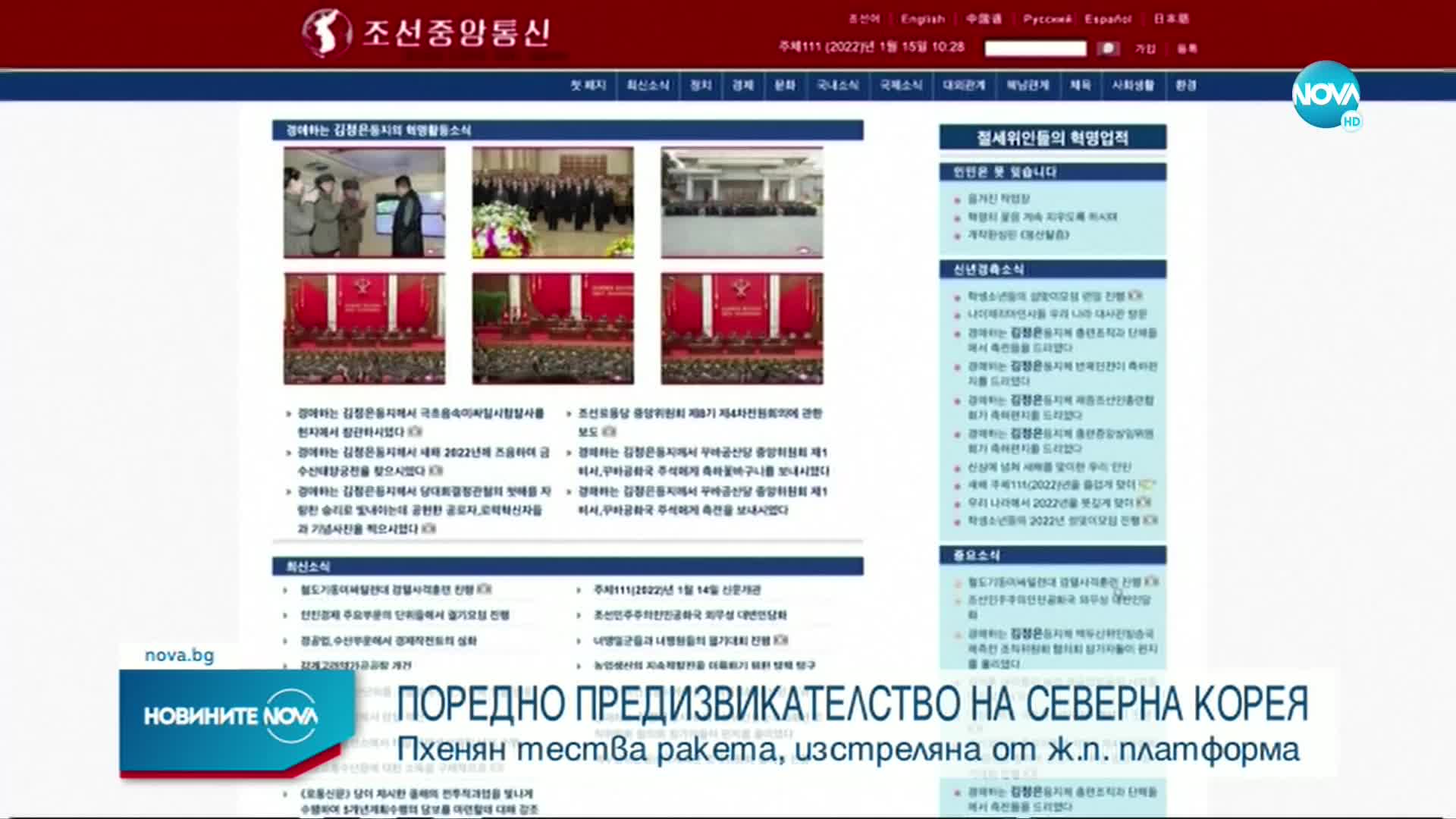Open the 축하꽃바구니를 보내시였다 headline
This screenshot has width=1456, height=819.
(703, 462)
